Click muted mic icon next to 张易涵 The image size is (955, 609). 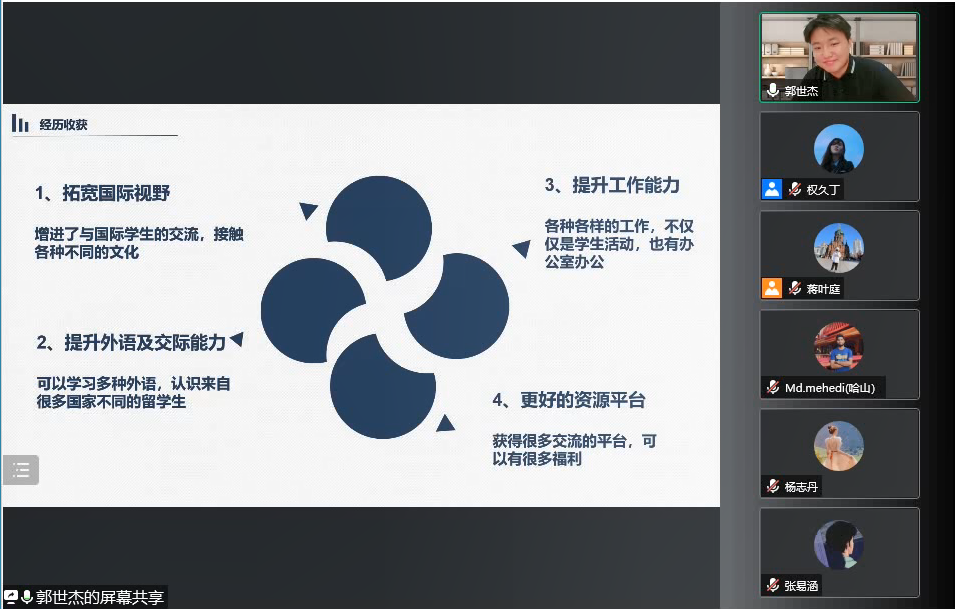click(x=773, y=585)
